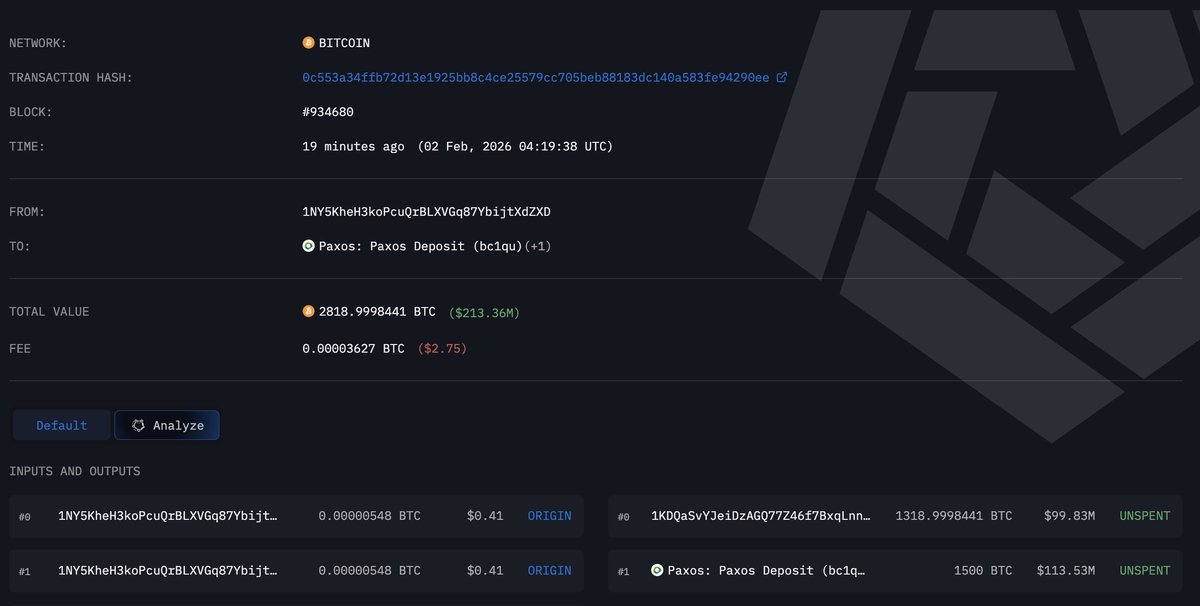Click the Bitcoin network icon
This screenshot has width=1200, height=606.
[x=308, y=43]
